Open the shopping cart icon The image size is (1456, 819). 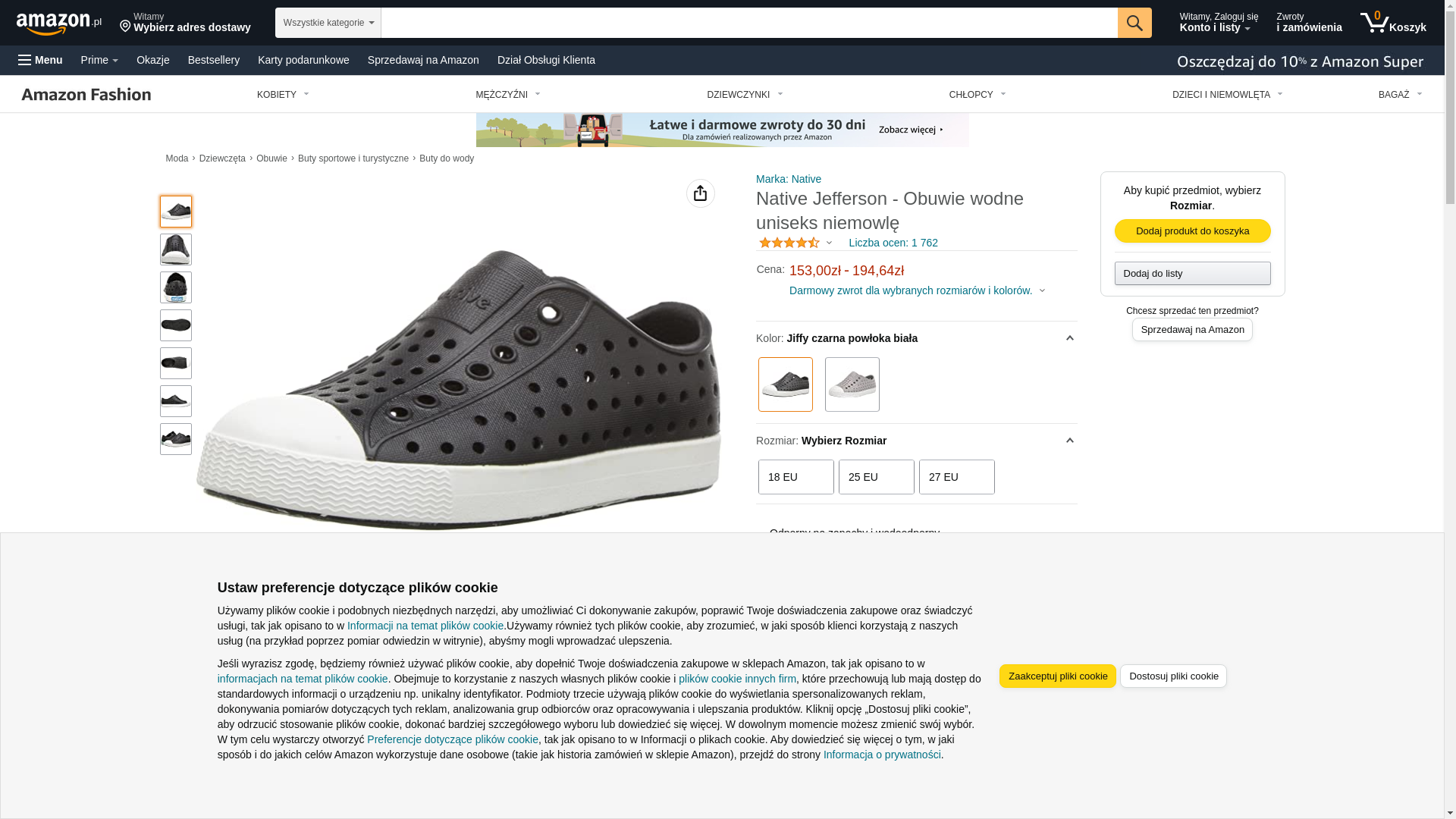click(x=1374, y=23)
